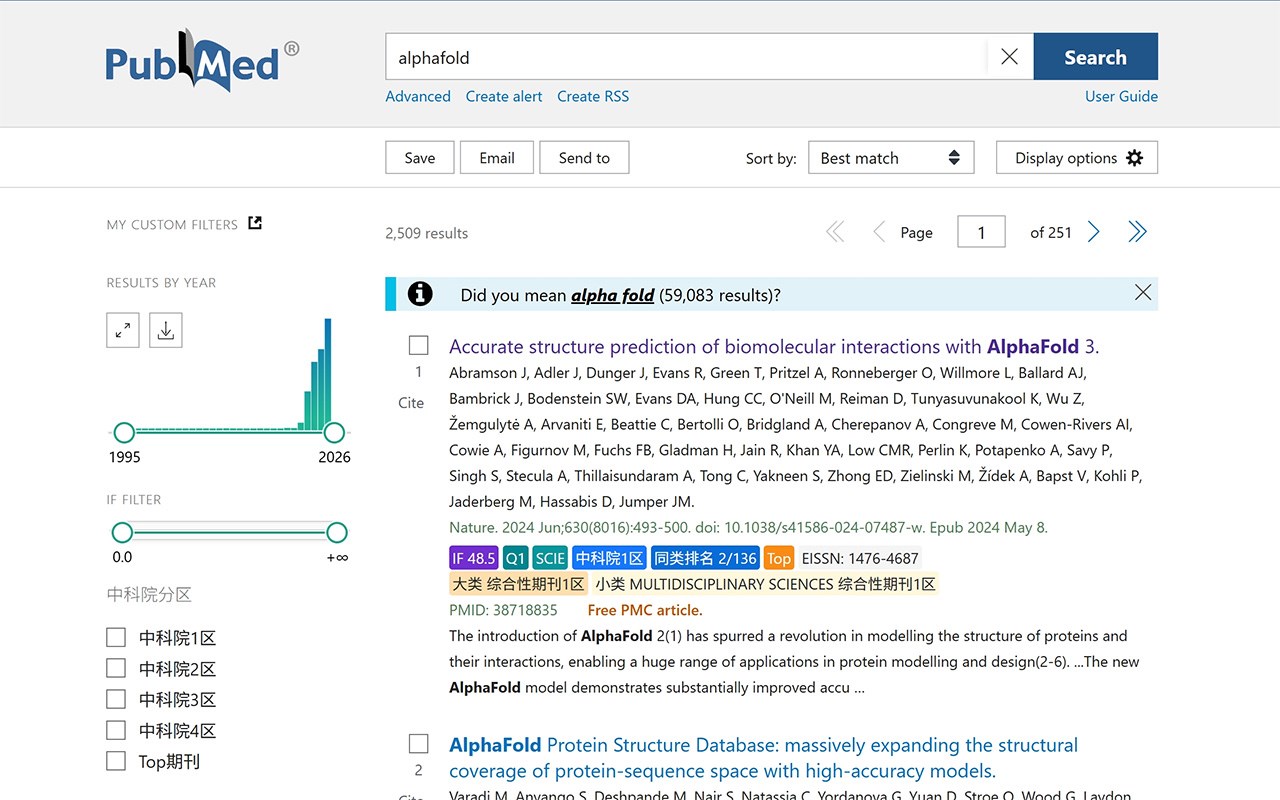Click the 同类排名 2/136 badge
Viewport: 1280px width, 800px height.
(x=705, y=558)
